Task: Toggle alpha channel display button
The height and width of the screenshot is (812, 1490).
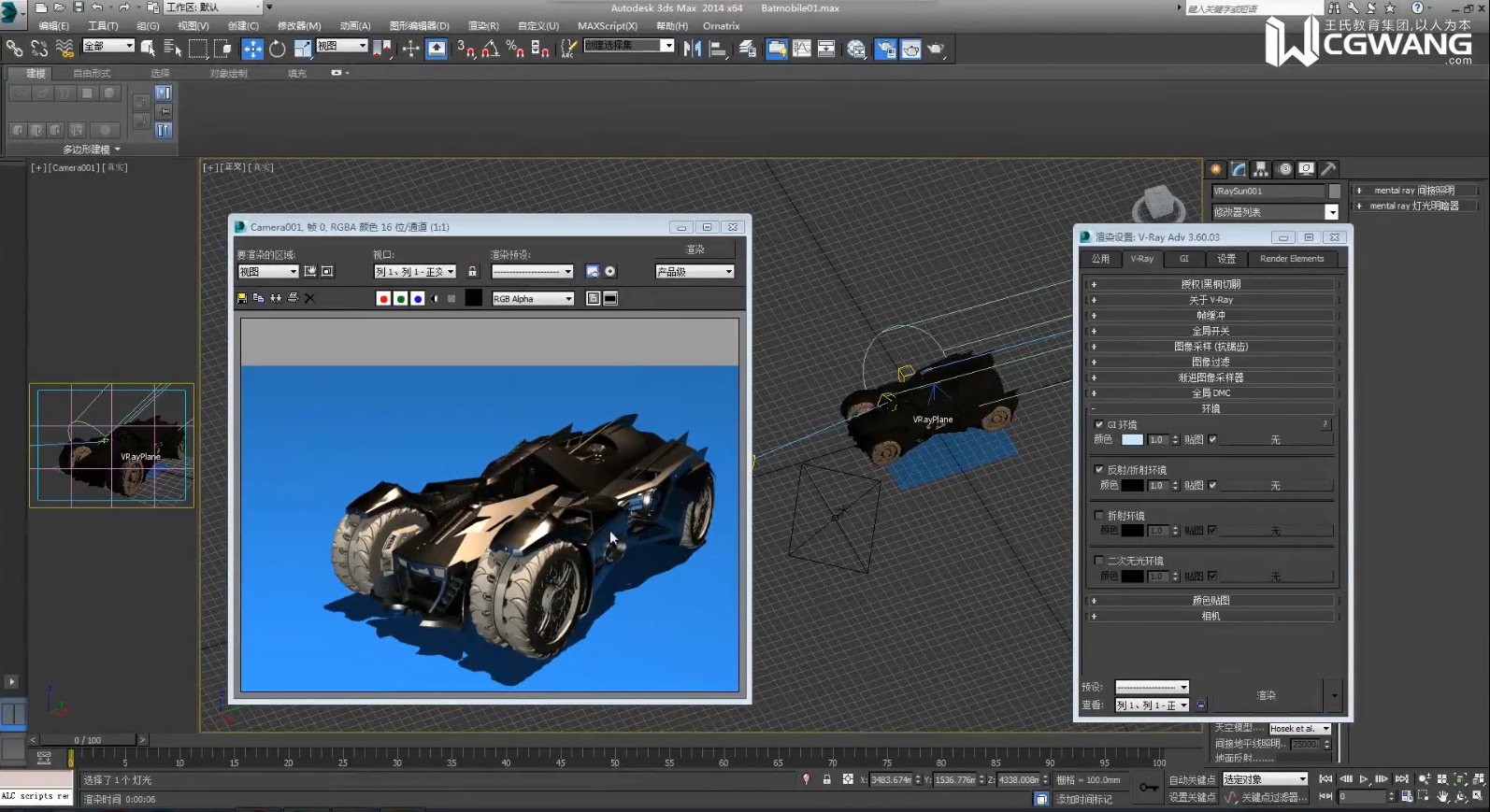Action: (435, 298)
